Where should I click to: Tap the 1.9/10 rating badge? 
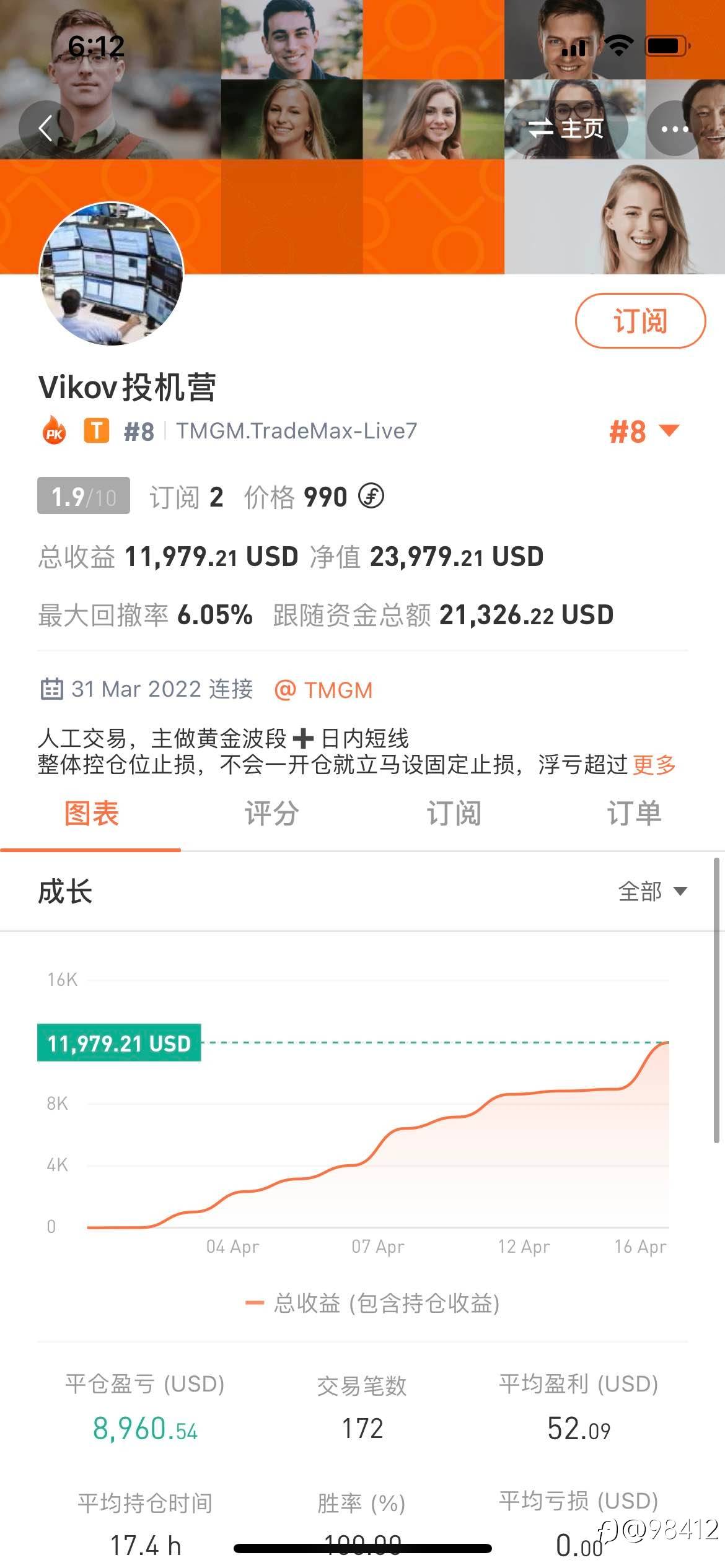(84, 496)
